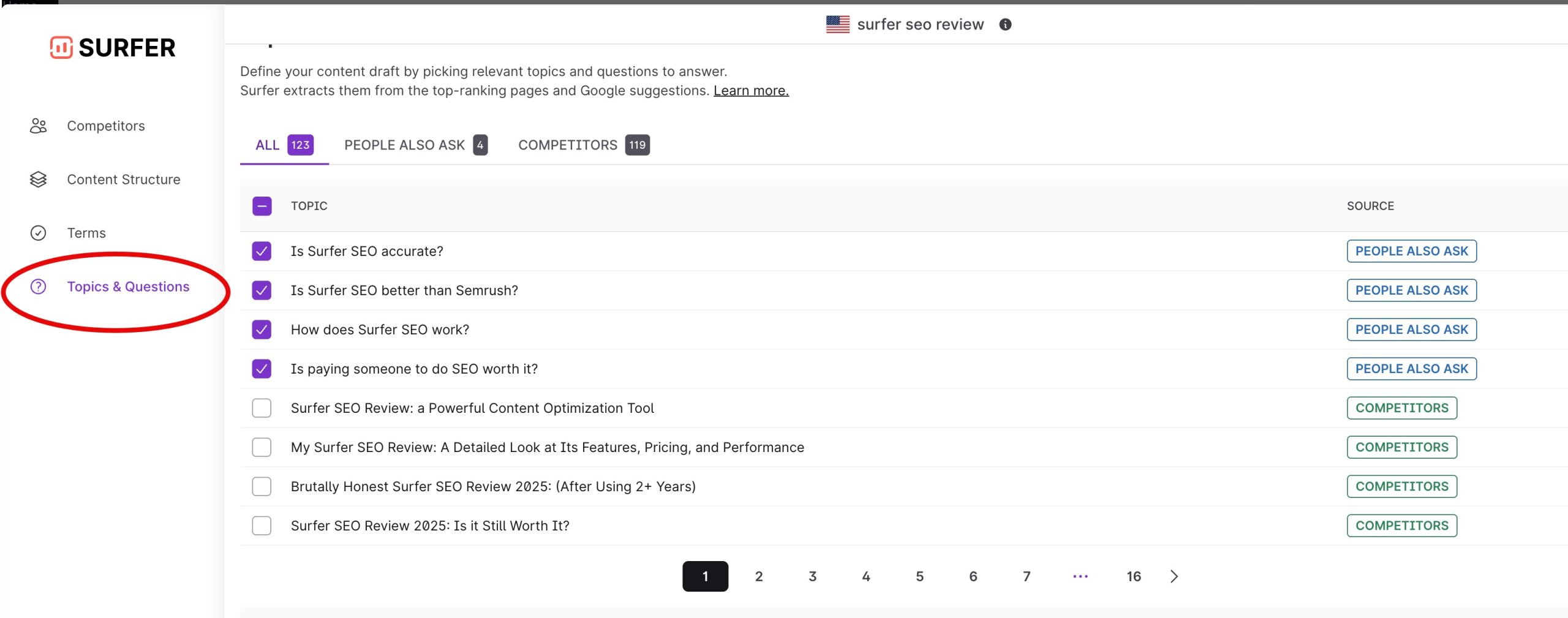Click the PEOPLE ALSO ASK badge for Is Surfer SEO accurate
Image resolution: width=1568 pixels, height=618 pixels.
[x=1412, y=251]
